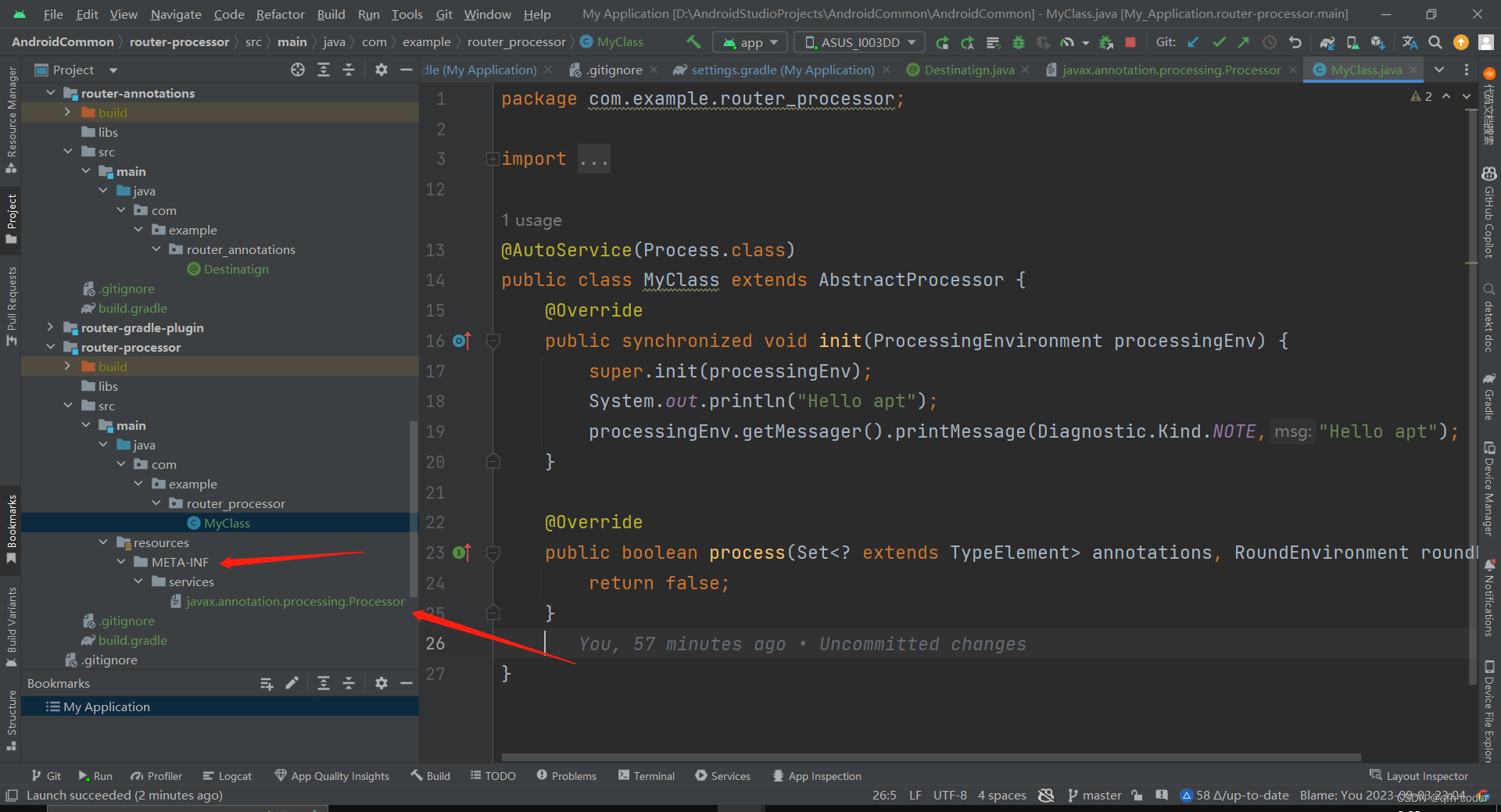1501x812 pixels.
Task: Switch to javax.annotation.processing.Processor tab
Action: 1171,70
